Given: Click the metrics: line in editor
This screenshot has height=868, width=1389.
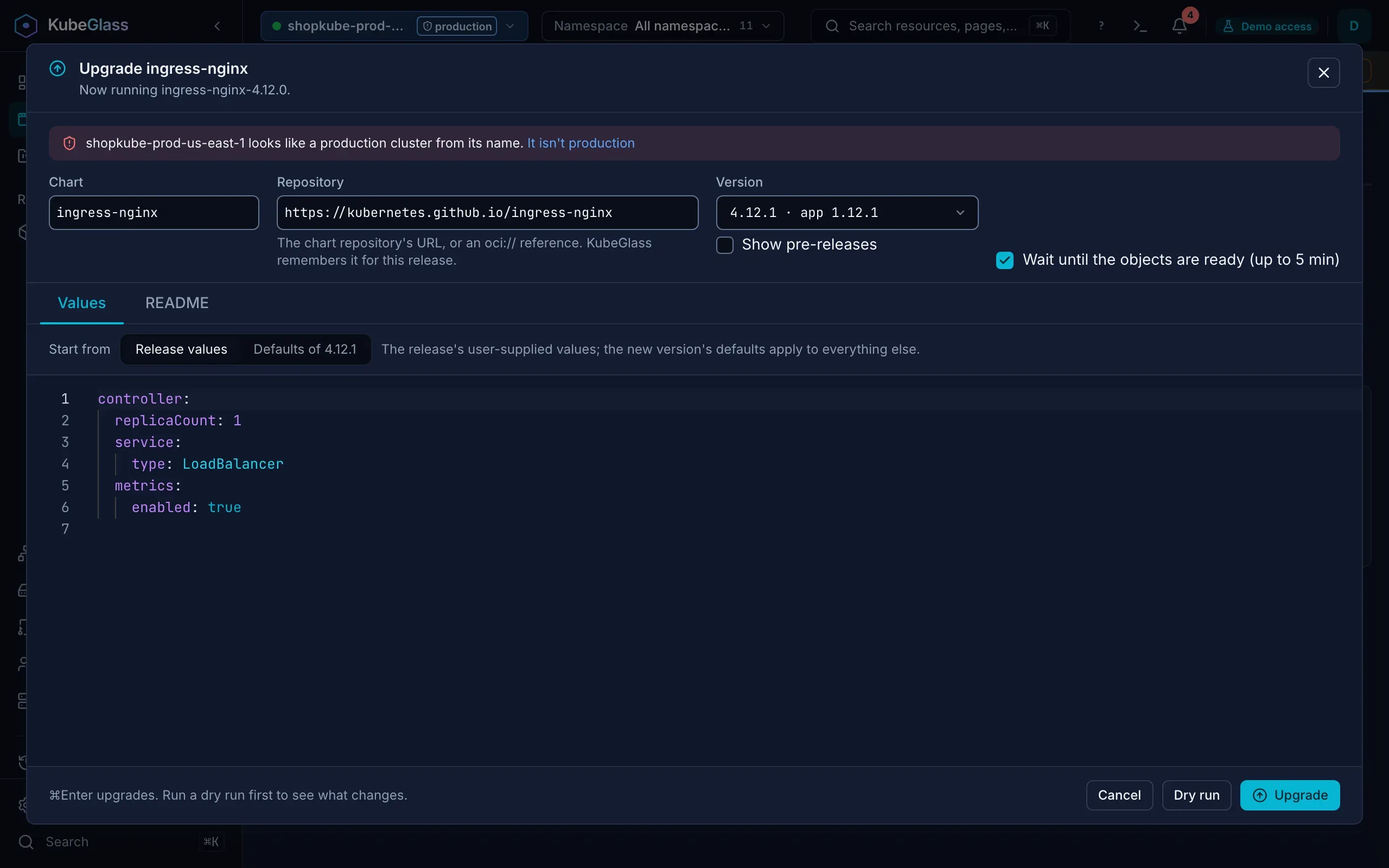Looking at the screenshot, I should point(148,486).
